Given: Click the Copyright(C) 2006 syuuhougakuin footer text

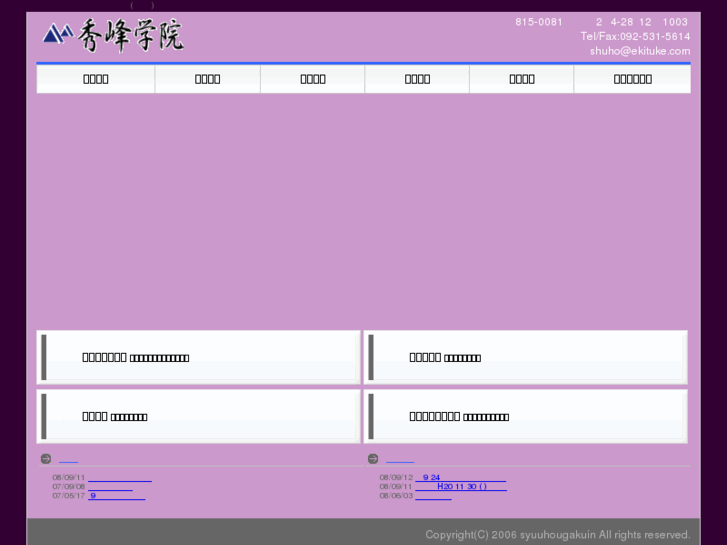Looking at the screenshot, I should point(558,535).
